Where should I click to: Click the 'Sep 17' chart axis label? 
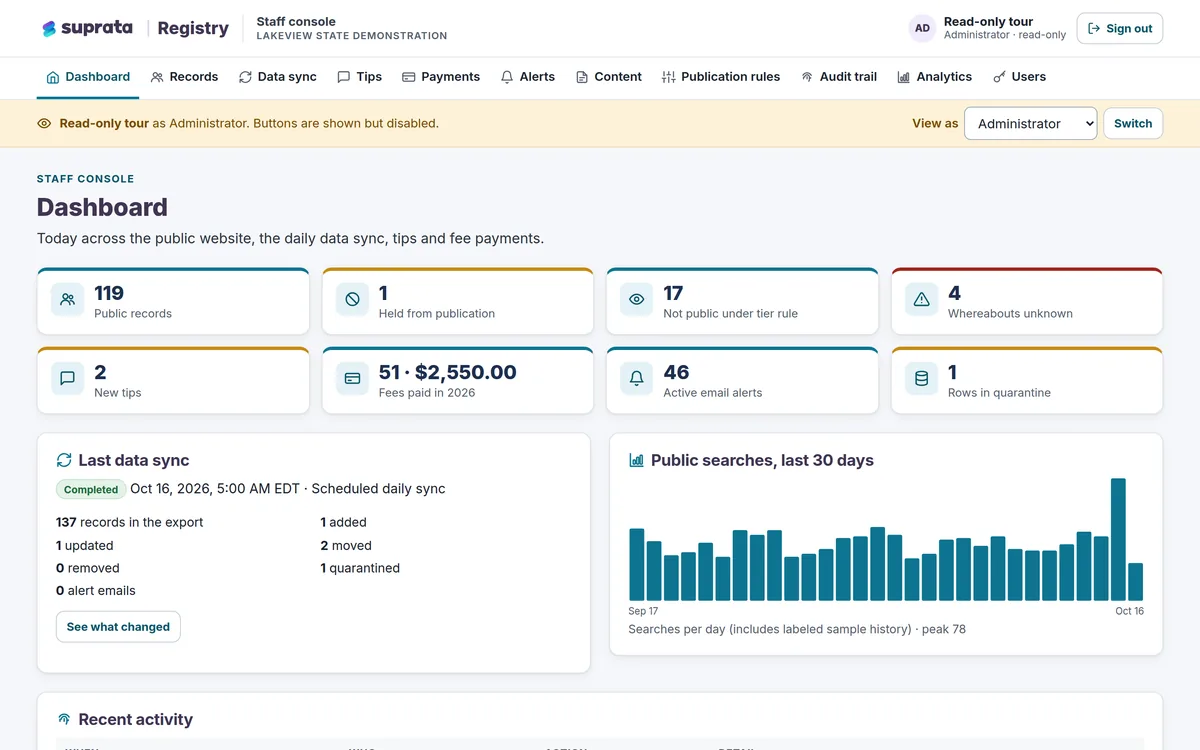tap(643, 611)
